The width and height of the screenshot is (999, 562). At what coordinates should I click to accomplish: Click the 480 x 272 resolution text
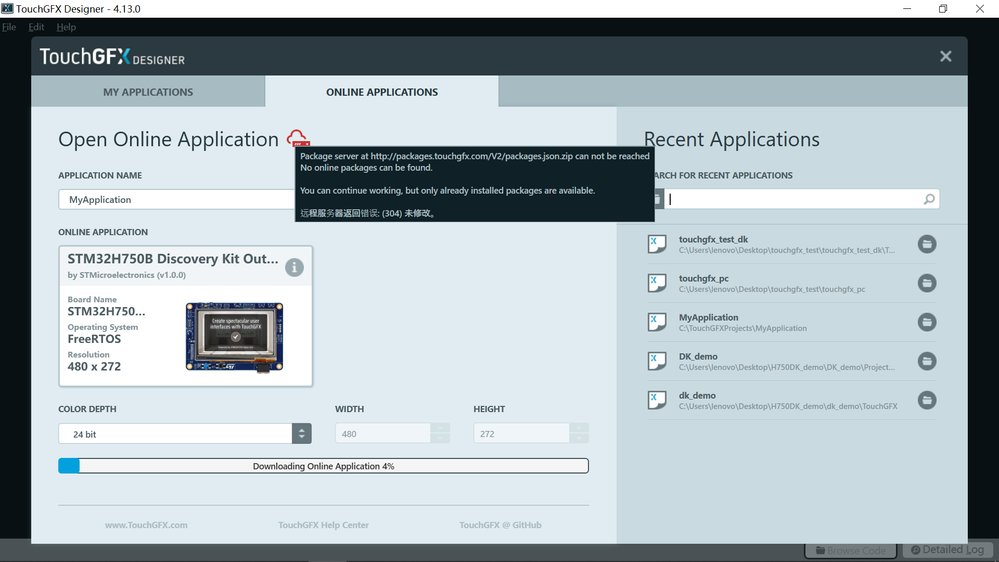point(94,366)
